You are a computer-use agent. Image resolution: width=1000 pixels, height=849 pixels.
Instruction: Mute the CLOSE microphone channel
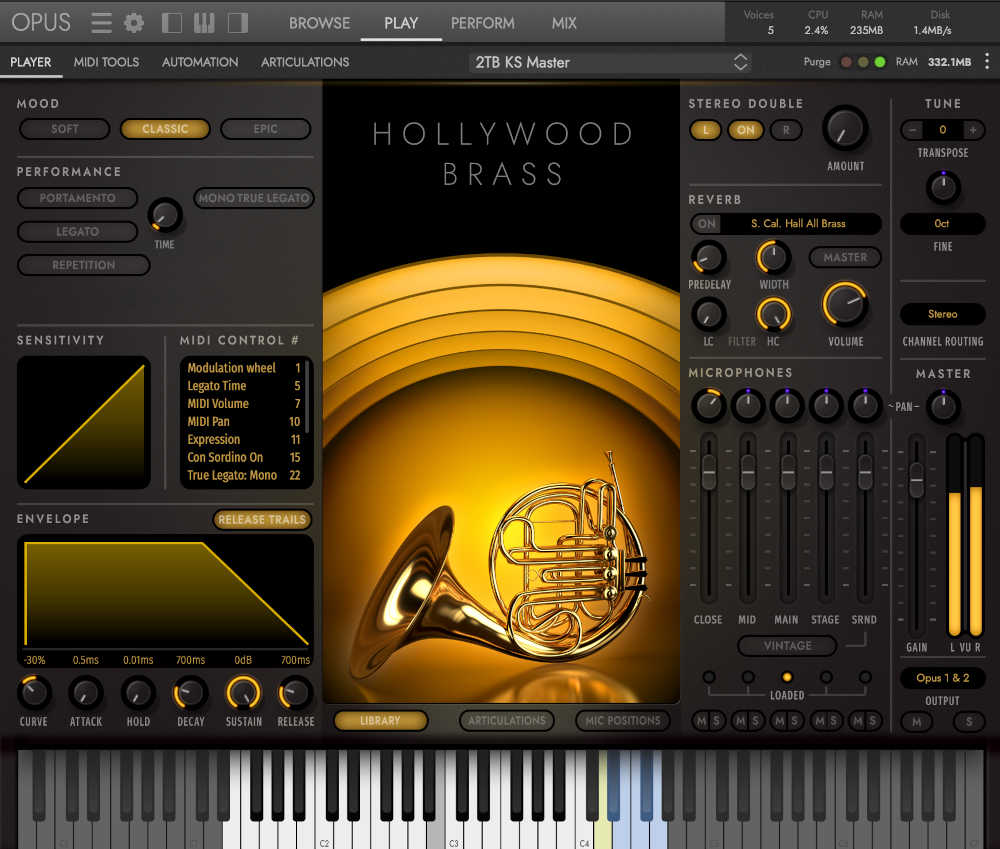coord(700,720)
